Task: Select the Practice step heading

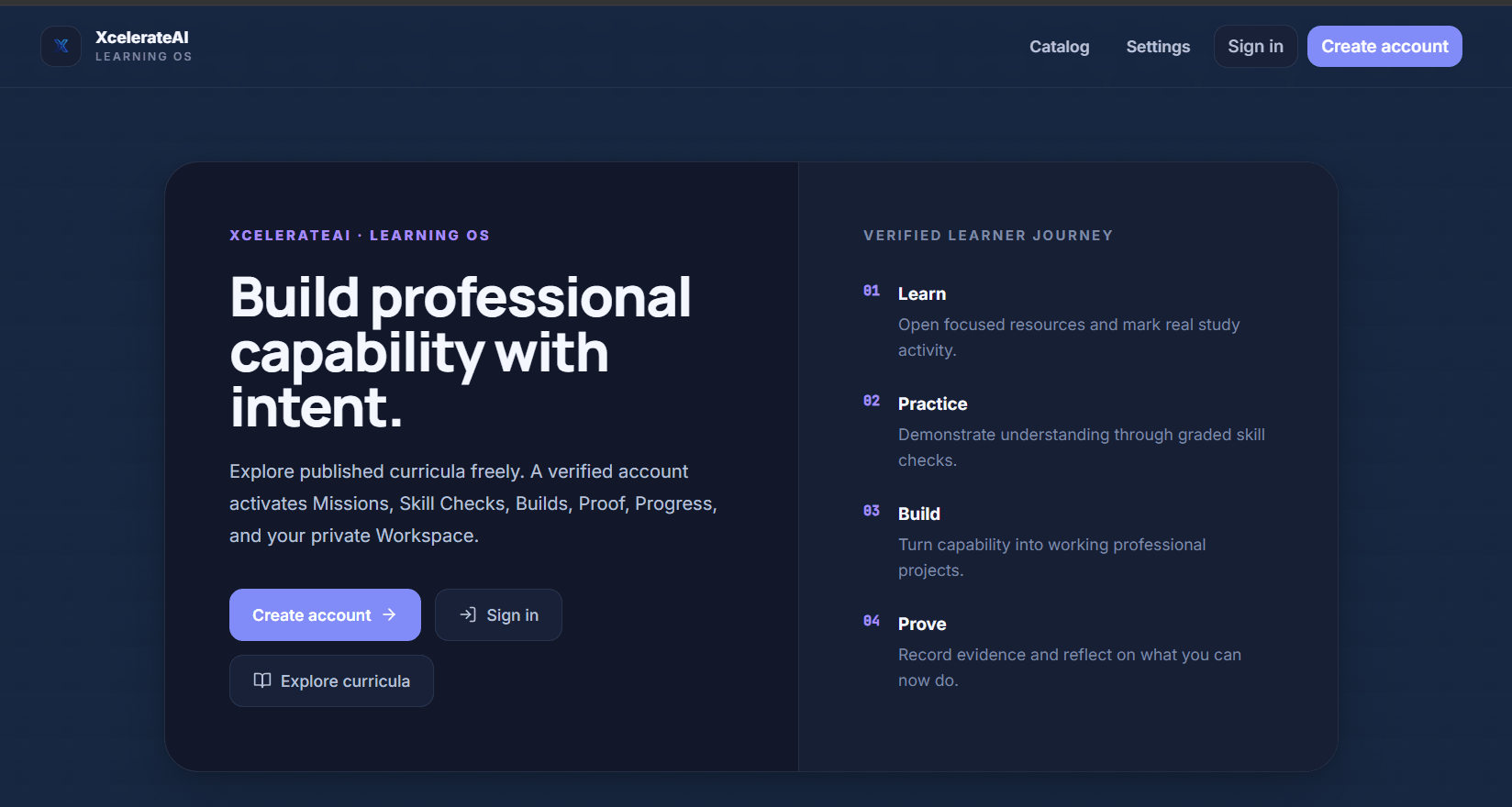Action: click(x=932, y=403)
